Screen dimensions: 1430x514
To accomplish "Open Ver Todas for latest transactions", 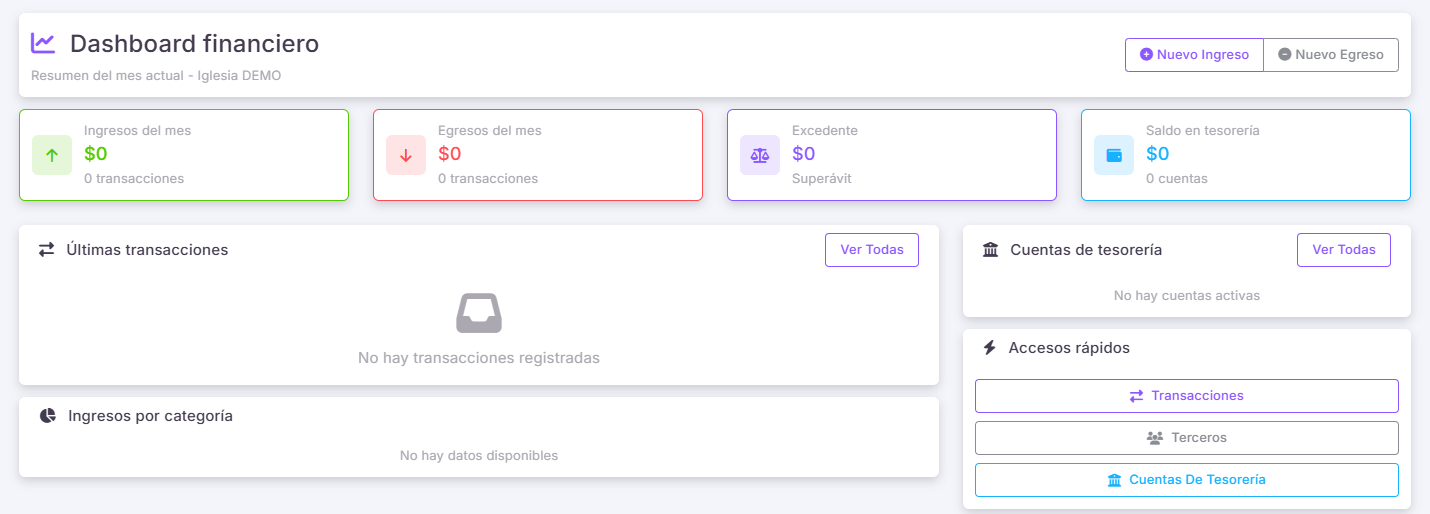I will (x=871, y=250).
